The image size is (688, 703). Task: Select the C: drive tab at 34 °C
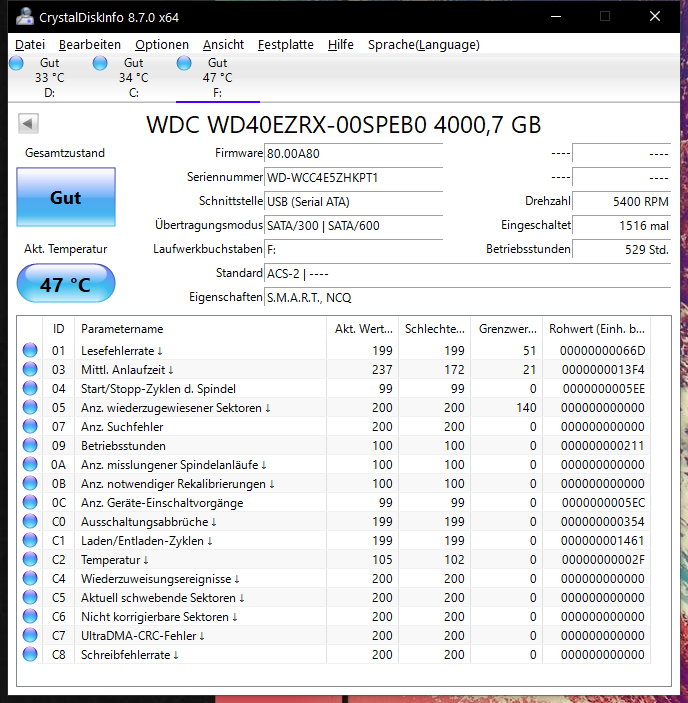[x=133, y=78]
